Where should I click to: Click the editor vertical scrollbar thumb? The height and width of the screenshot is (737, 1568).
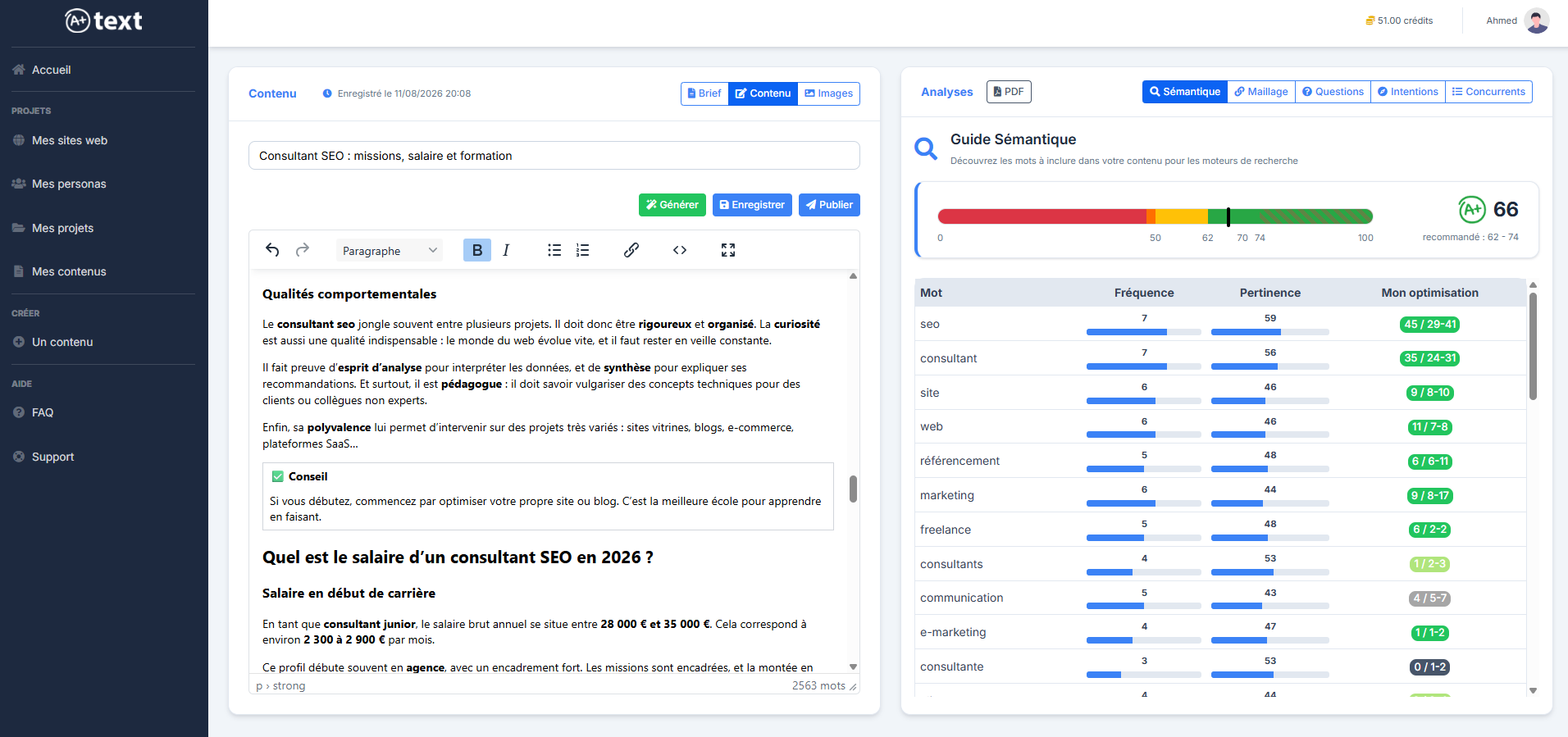click(x=853, y=489)
